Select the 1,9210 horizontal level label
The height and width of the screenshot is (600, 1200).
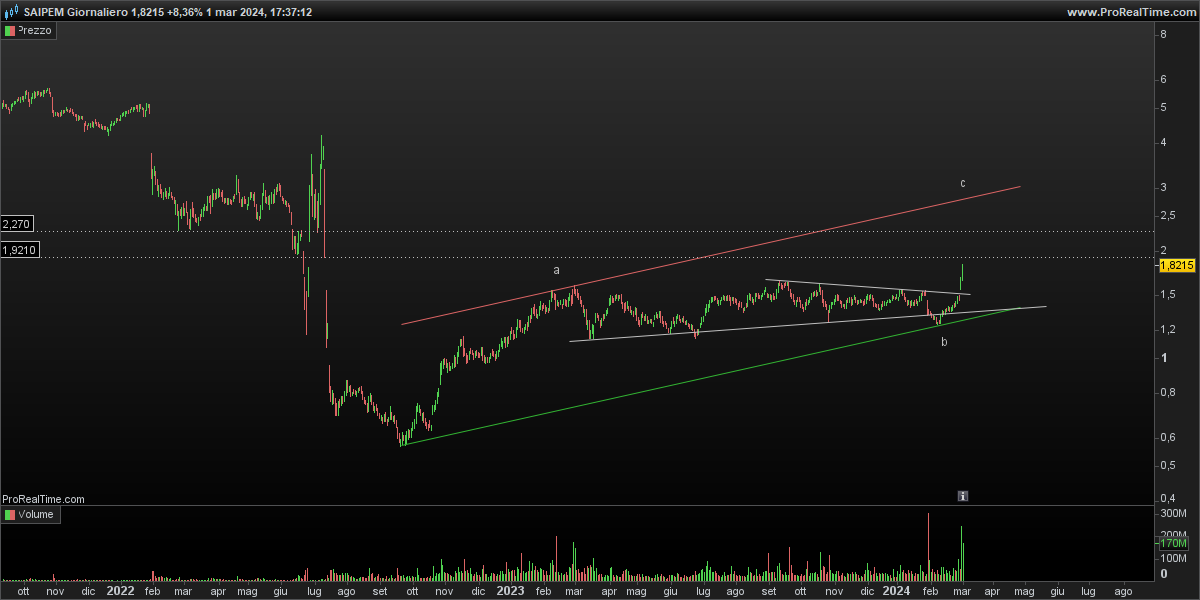click(x=20, y=250)
